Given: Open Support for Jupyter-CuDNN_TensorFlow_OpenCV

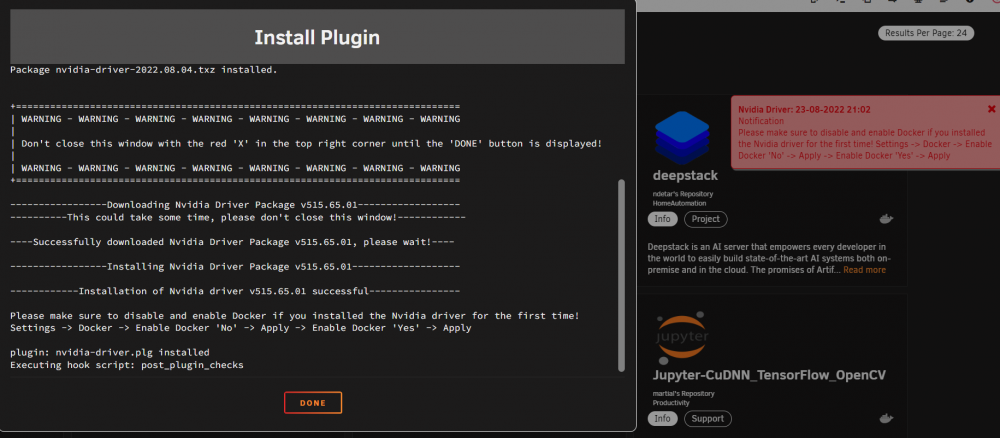Looking at the screenshot, I should point(708,419).
